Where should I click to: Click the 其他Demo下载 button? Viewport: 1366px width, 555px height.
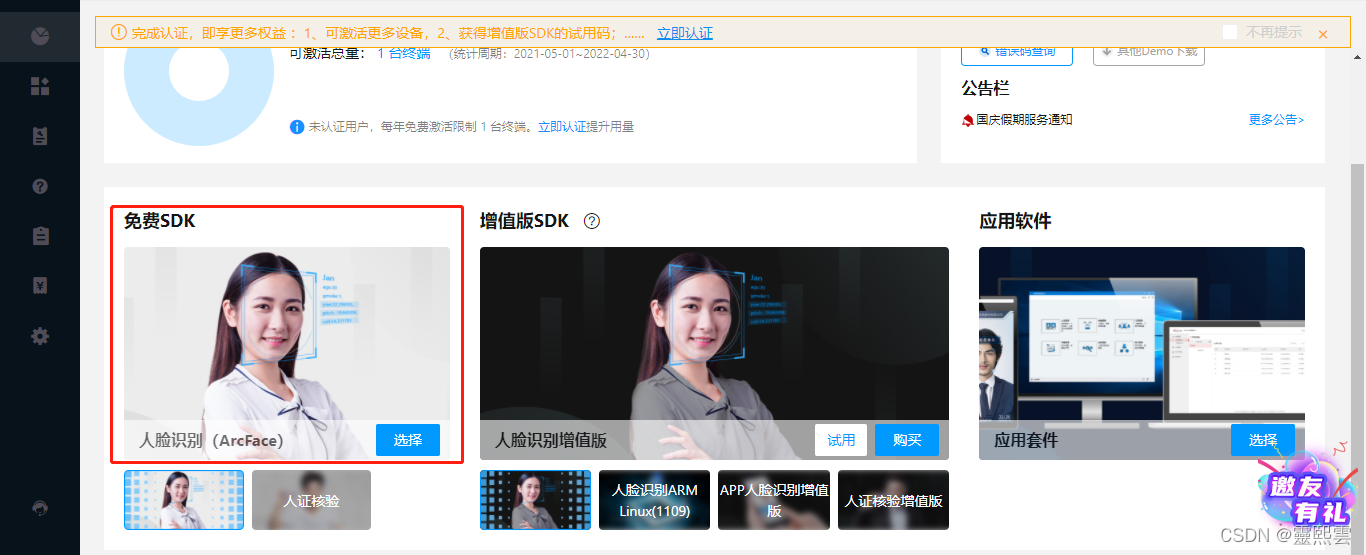[x=1149, y=52]
